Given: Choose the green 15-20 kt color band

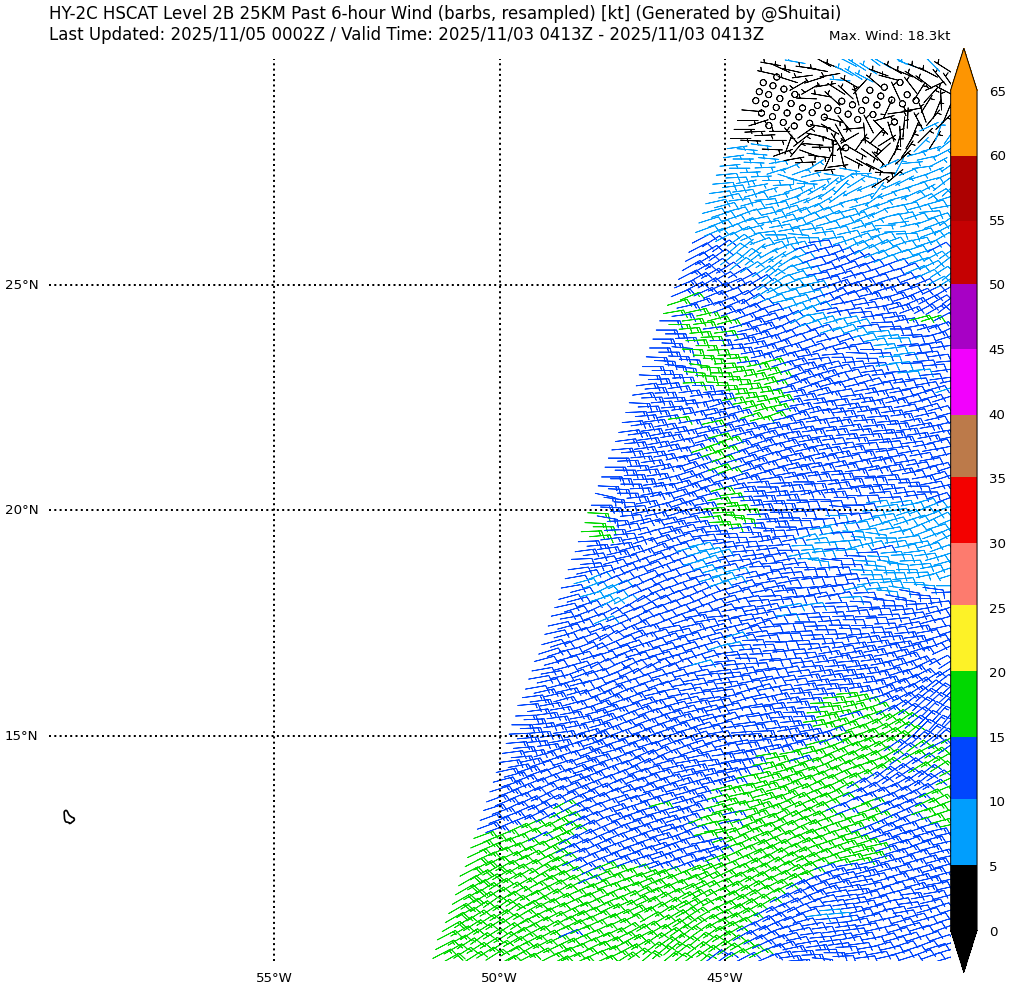Looking at the screenshot, I should coord(963,704).
